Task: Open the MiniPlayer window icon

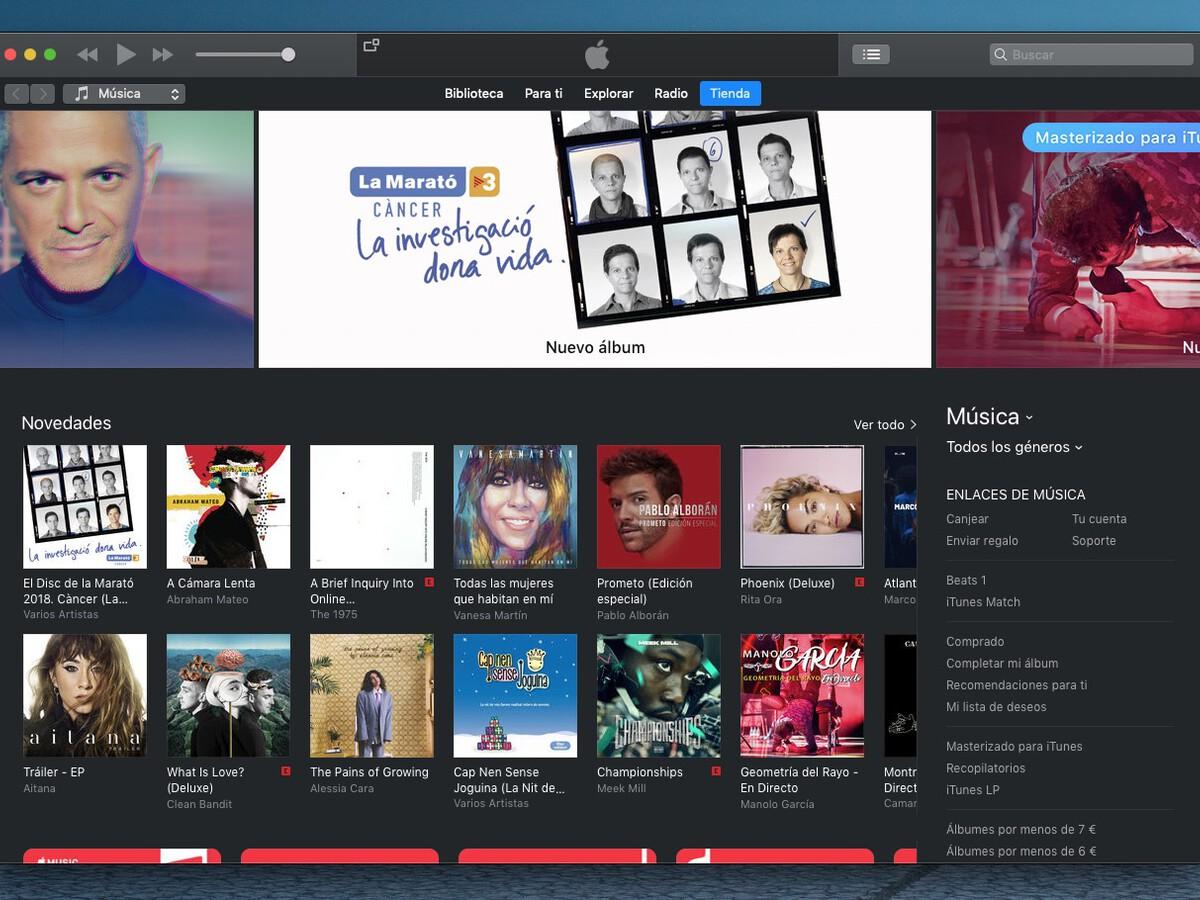Action: point(371,45)
